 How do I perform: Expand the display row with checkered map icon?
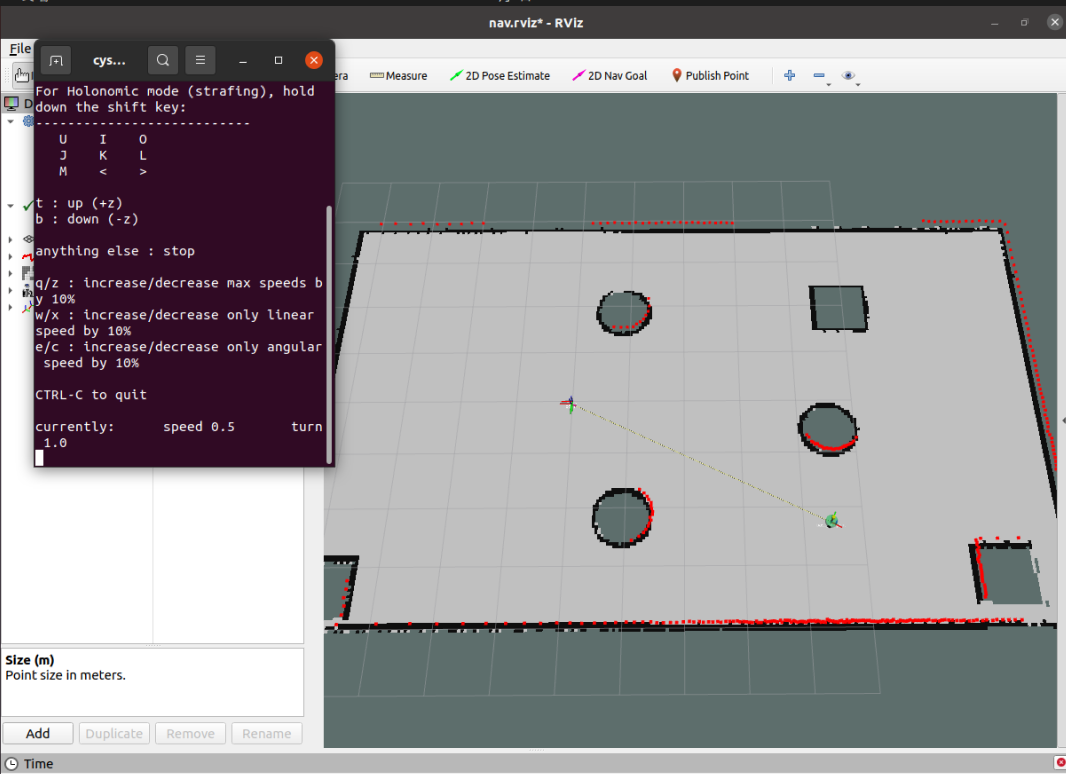pyautogui.click(x=11, y=273)
